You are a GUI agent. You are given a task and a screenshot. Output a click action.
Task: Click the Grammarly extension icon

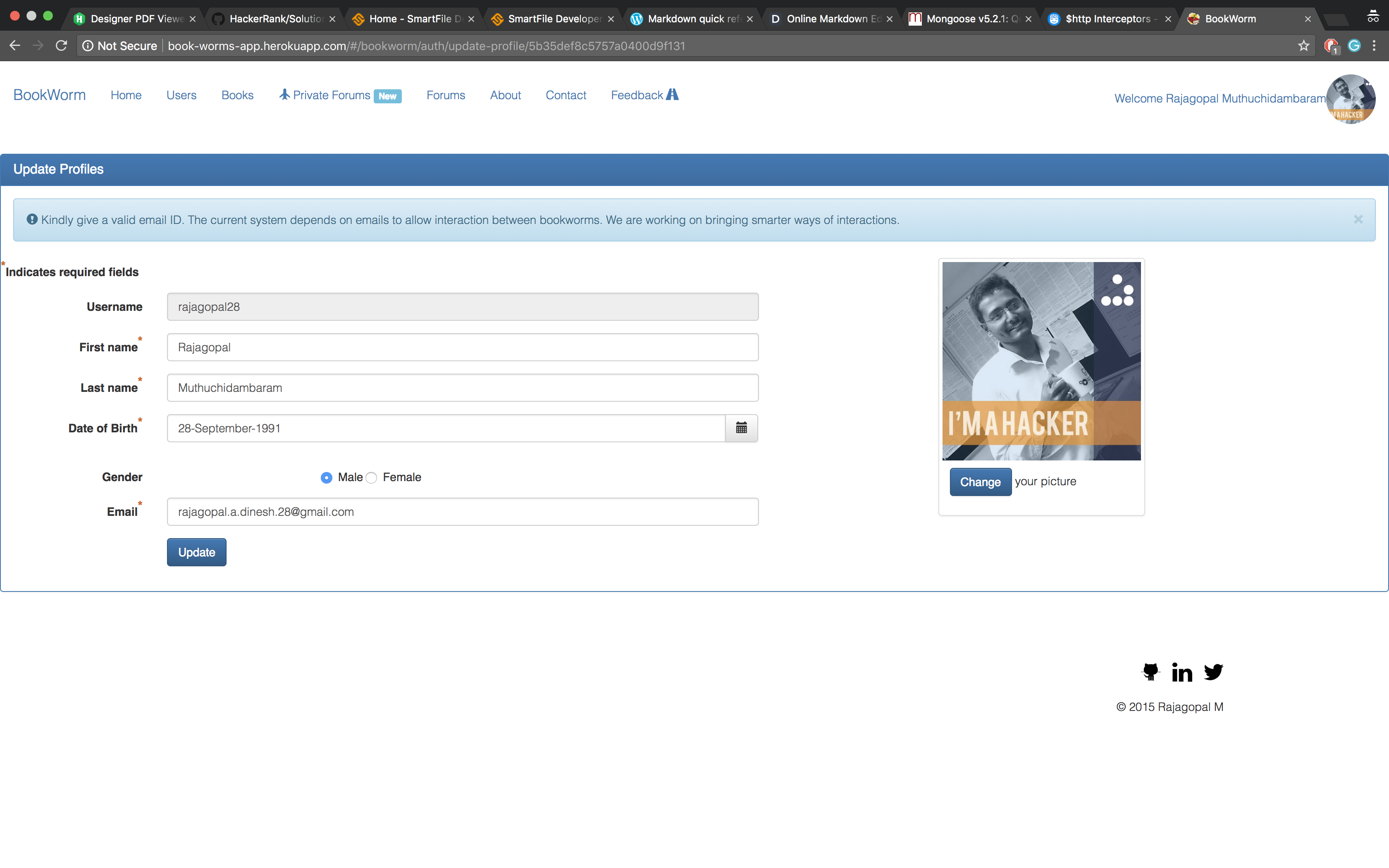1354,46
